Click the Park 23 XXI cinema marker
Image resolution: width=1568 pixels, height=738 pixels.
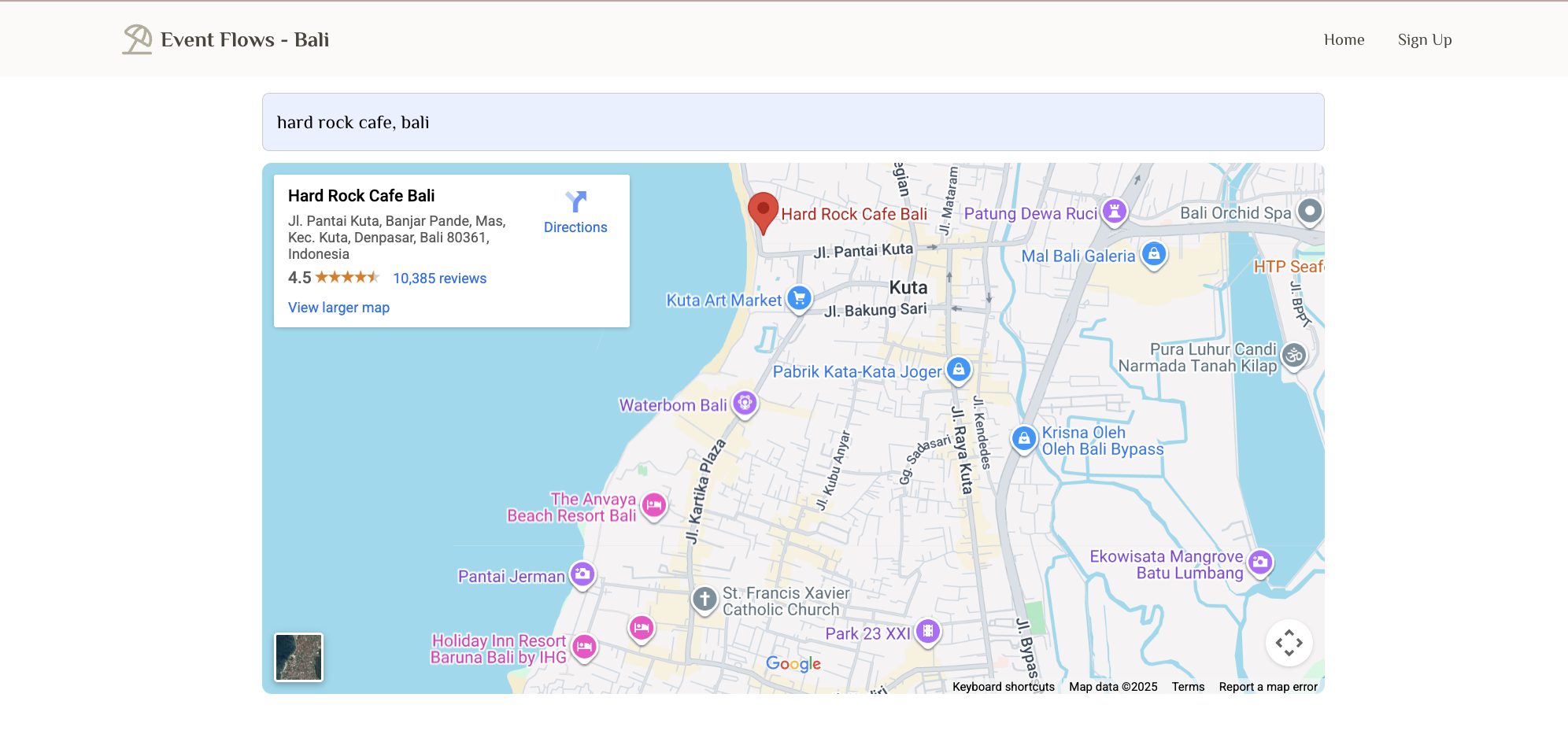[x=928, y=631]
